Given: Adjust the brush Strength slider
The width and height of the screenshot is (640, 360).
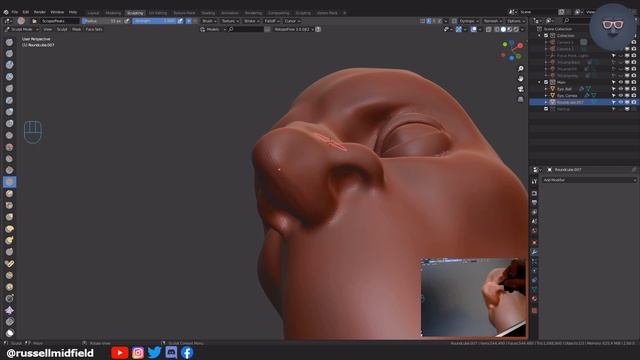Looking at the screenshot, I should coord(155,21).
